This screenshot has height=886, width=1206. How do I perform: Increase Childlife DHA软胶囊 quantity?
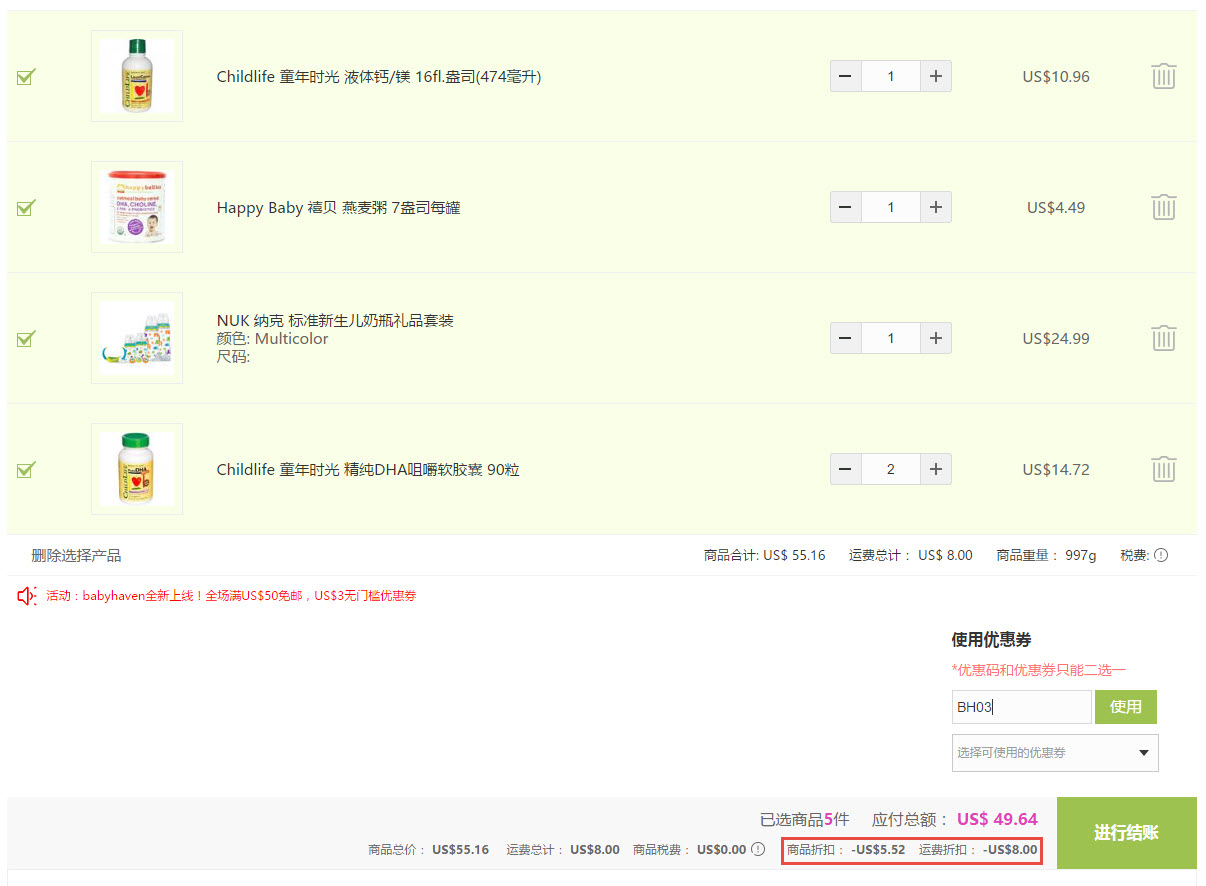pyautogui.click(x=936, y=470)
